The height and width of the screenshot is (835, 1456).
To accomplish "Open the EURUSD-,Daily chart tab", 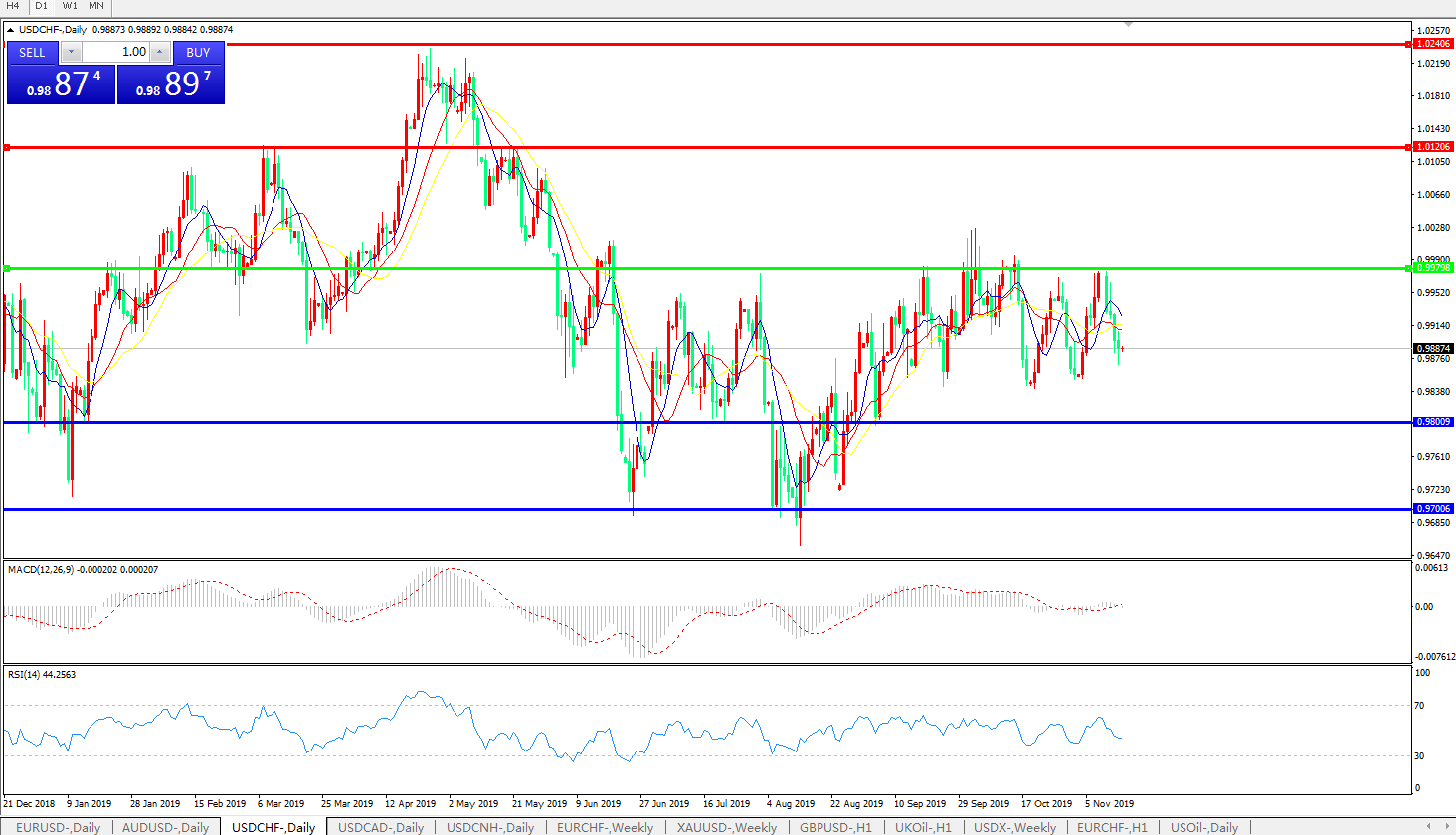I will [x=58, y=827].
